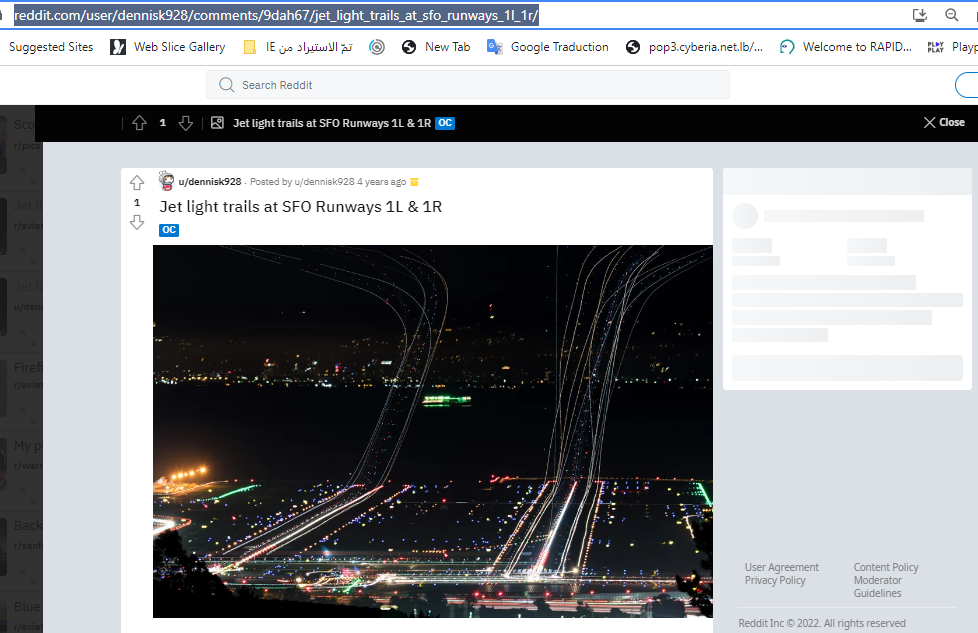
Task: Click the jet light trails photo
Action: pyautogui.click(x=432, y=431)
